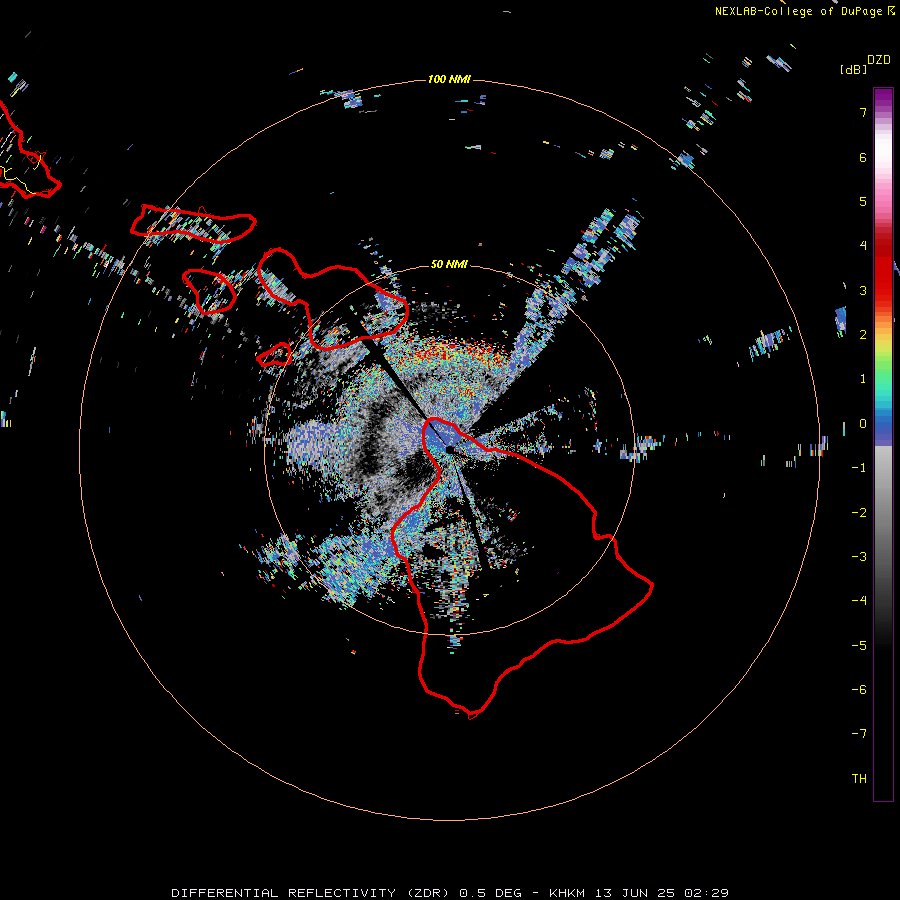
Task: Click the 4 value on the color scale
Action: [x=863, y=246]
